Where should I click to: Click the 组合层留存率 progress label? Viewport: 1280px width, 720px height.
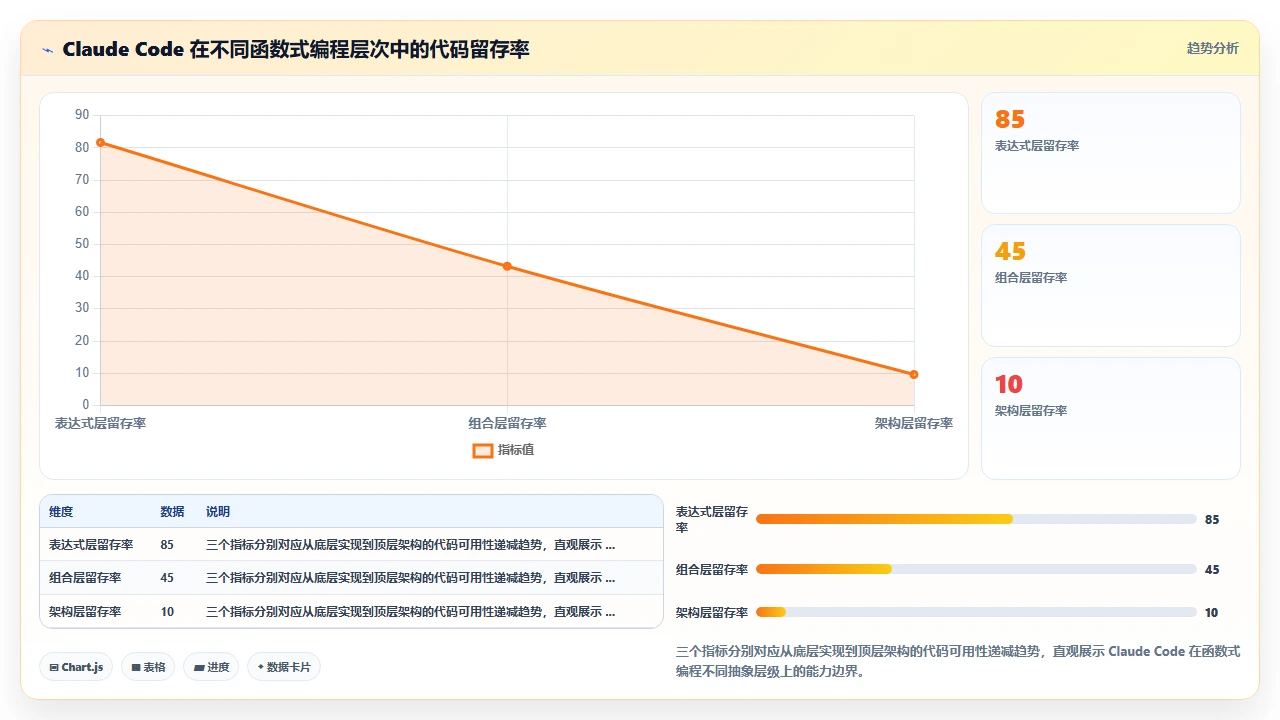coord(712,570)
